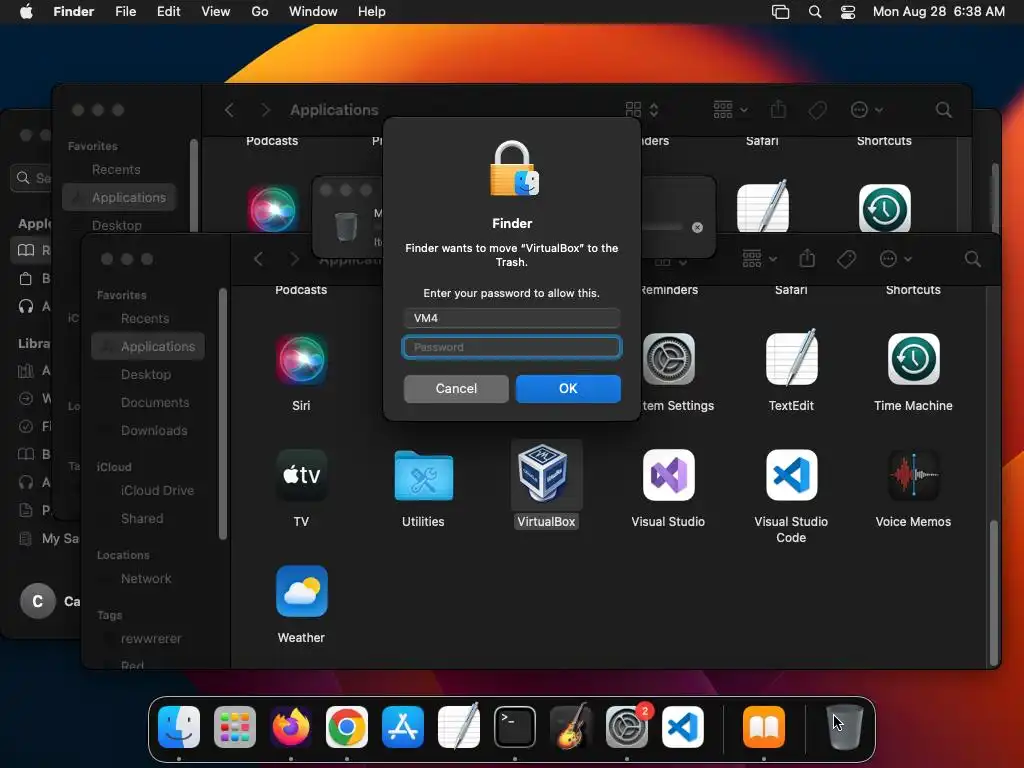Open App Store from the Dock
Image resolution: width=1024 pixels, height=768 pixels.
tap(403, 727)
